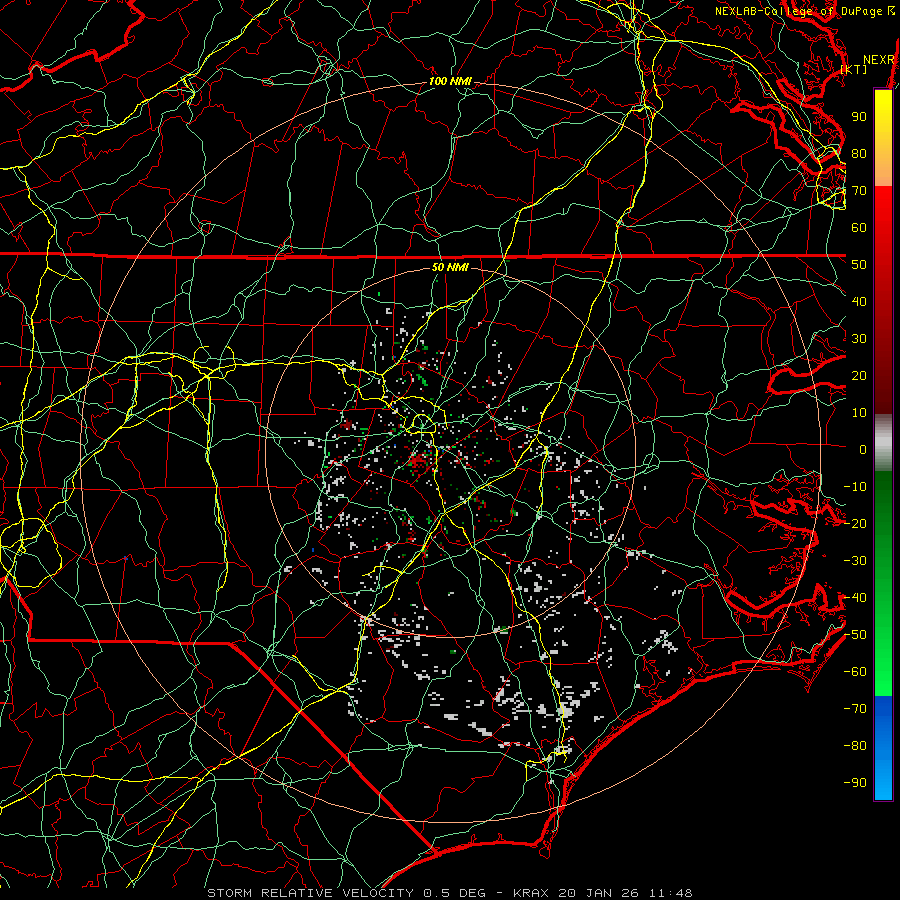Click the blue bottom segment of color bar
The width and height of the screenshot is (900, 900).
click(883, 748)
